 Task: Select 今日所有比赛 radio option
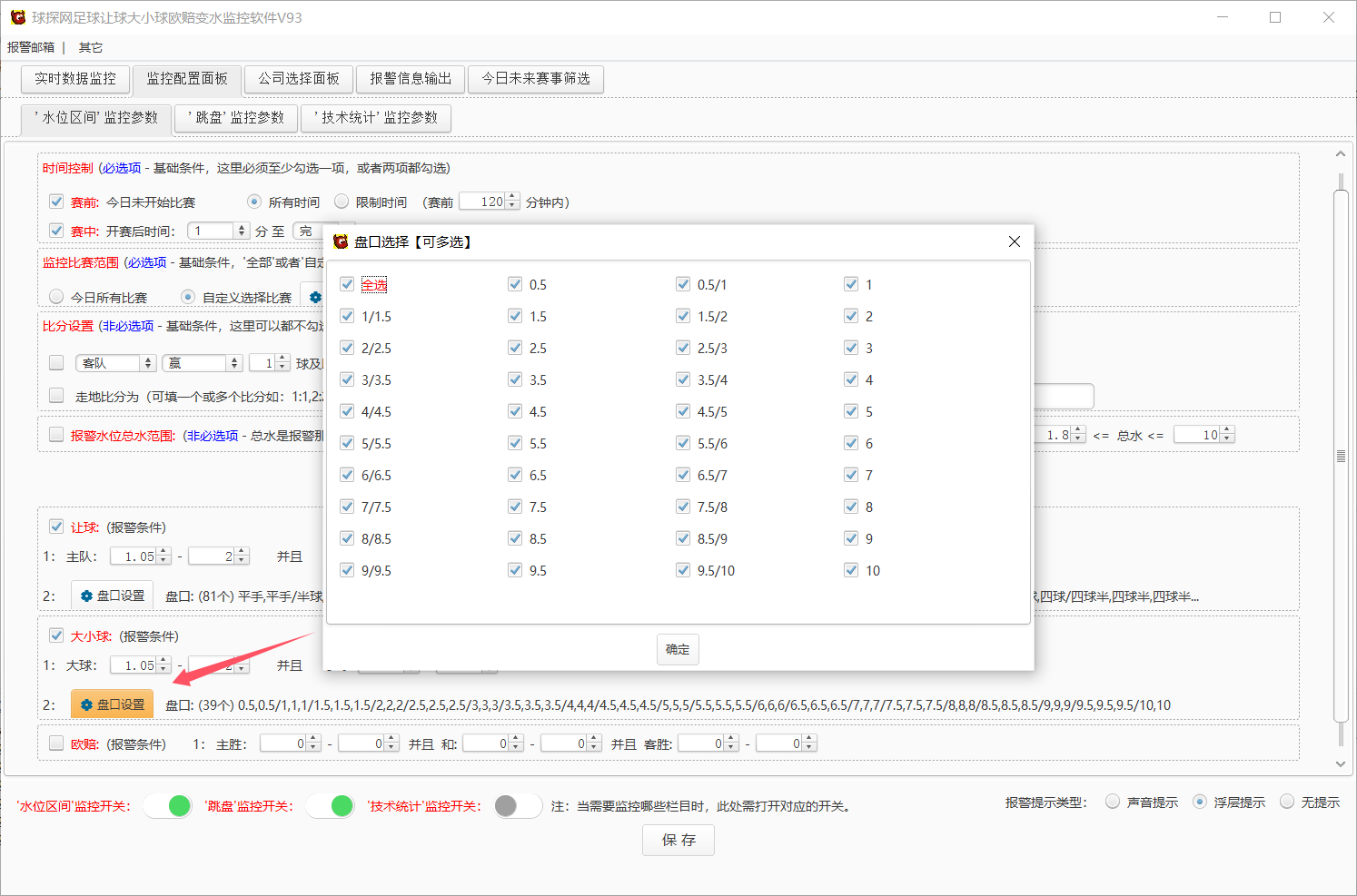(x=56, y=297)
